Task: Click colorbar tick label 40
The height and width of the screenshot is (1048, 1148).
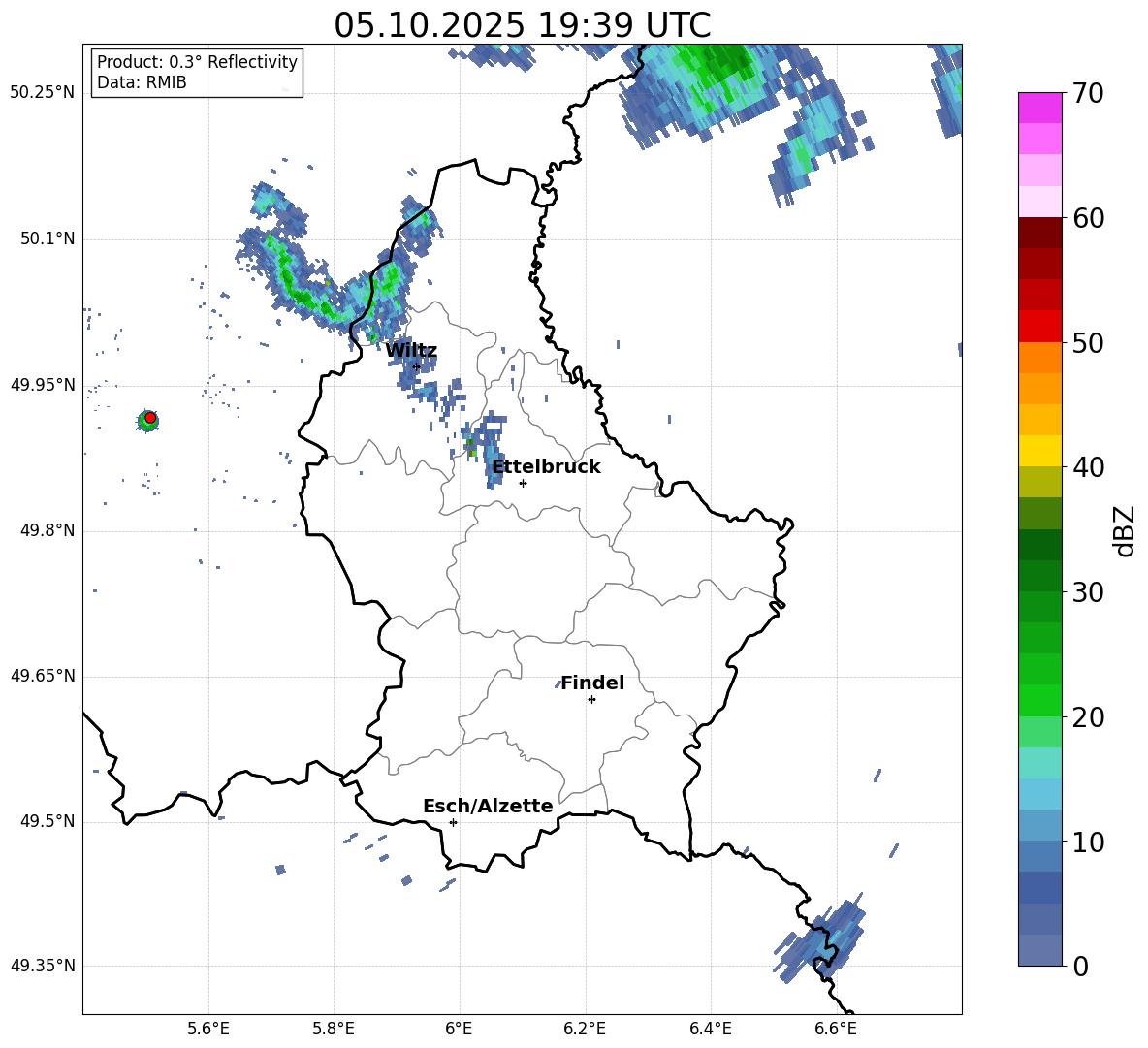Action: coord(1088,467)
